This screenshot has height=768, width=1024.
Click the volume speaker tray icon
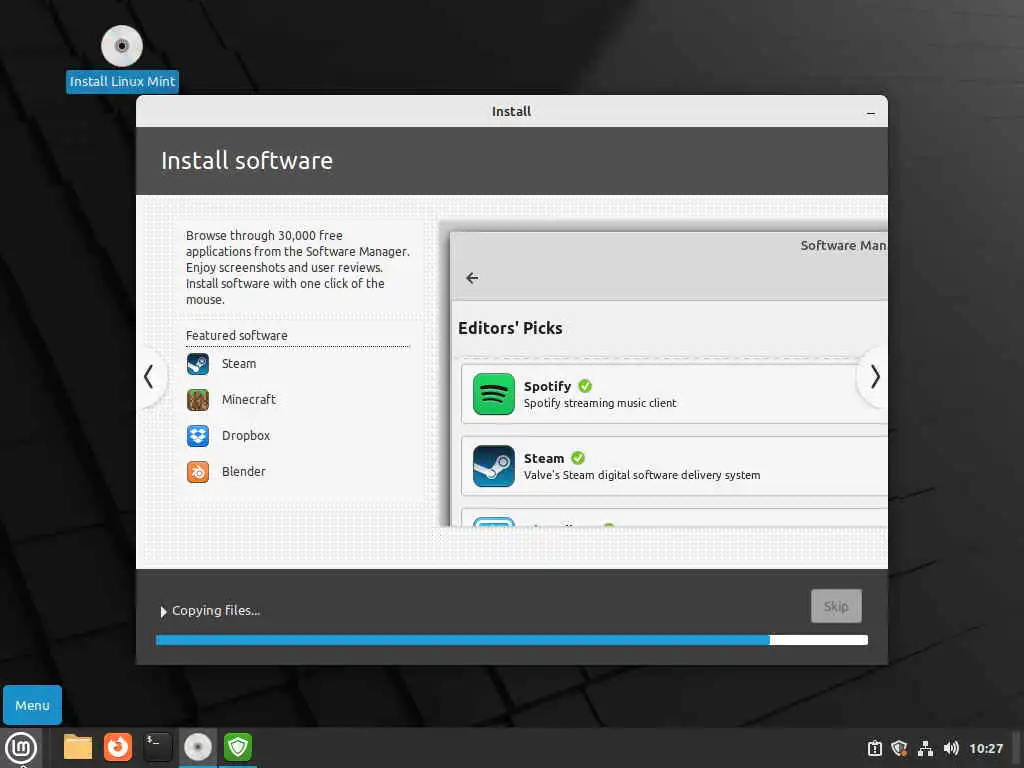click(x=951, y=748)
